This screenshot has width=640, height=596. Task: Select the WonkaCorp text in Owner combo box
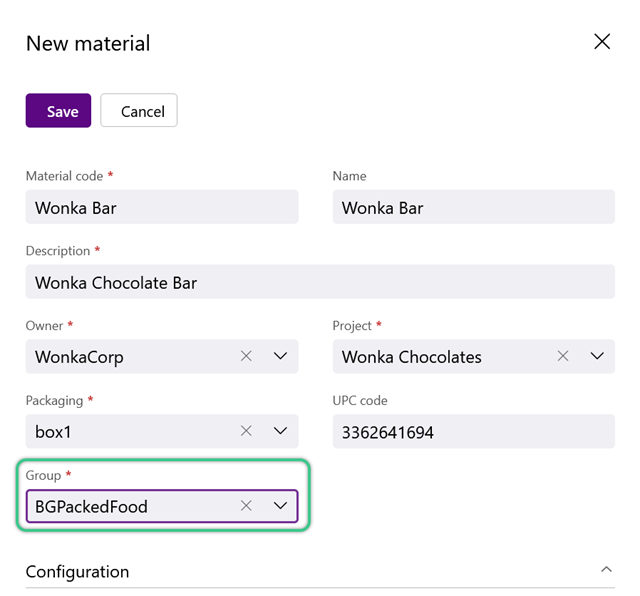pyautogui.click(x=79, y=357)
